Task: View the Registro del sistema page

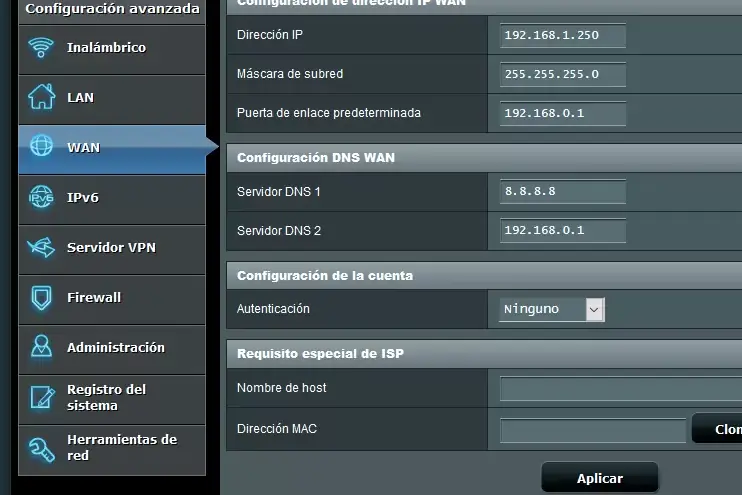Action: (112, 400)
